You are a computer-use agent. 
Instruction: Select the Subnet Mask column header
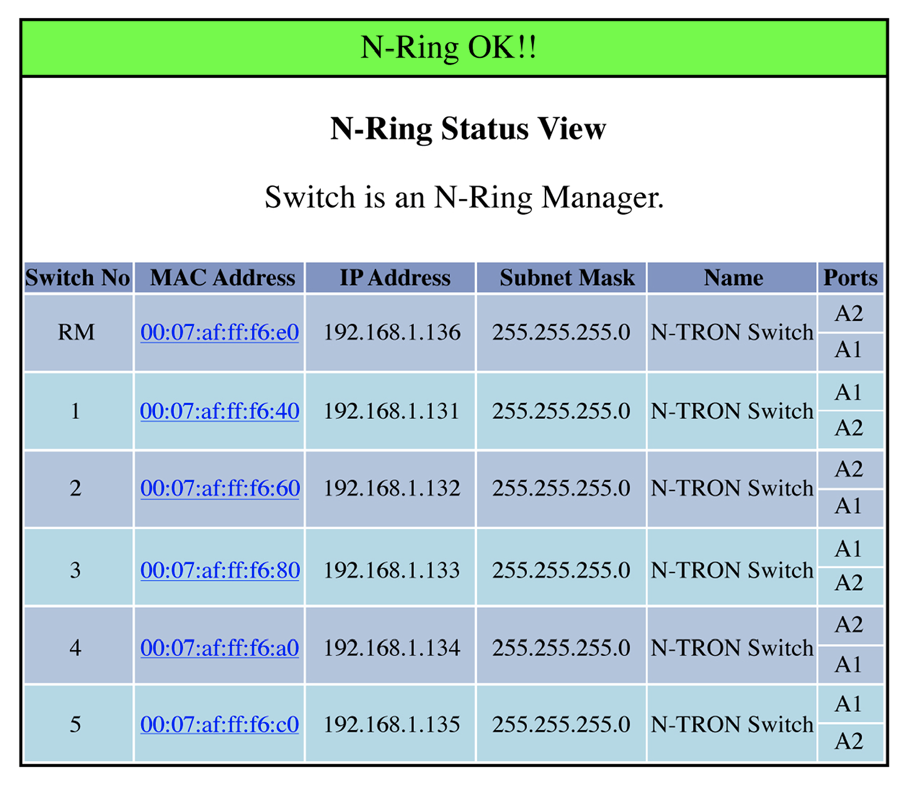coord(561,277)
